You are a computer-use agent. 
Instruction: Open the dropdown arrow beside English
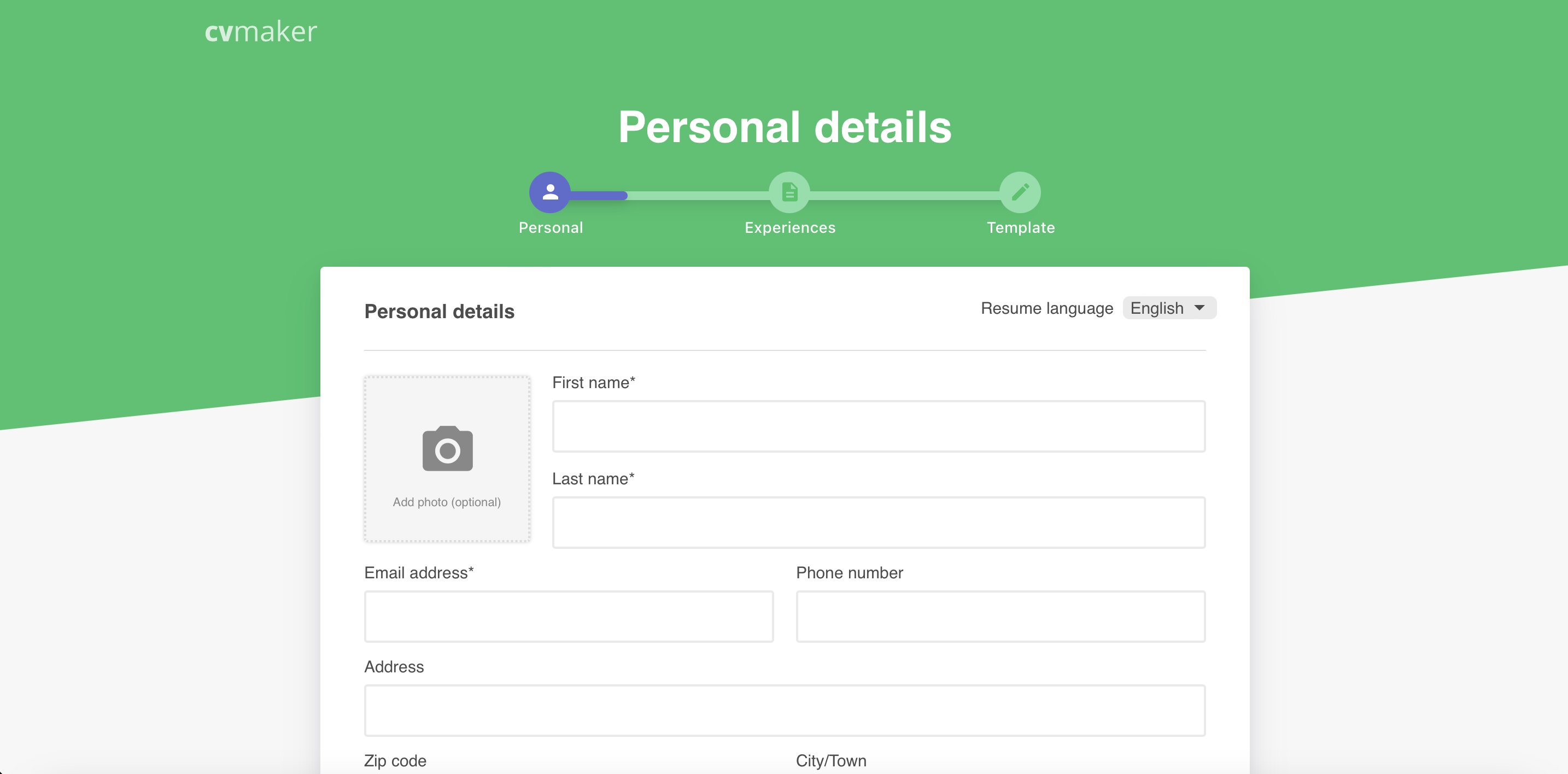point(1200,308)
